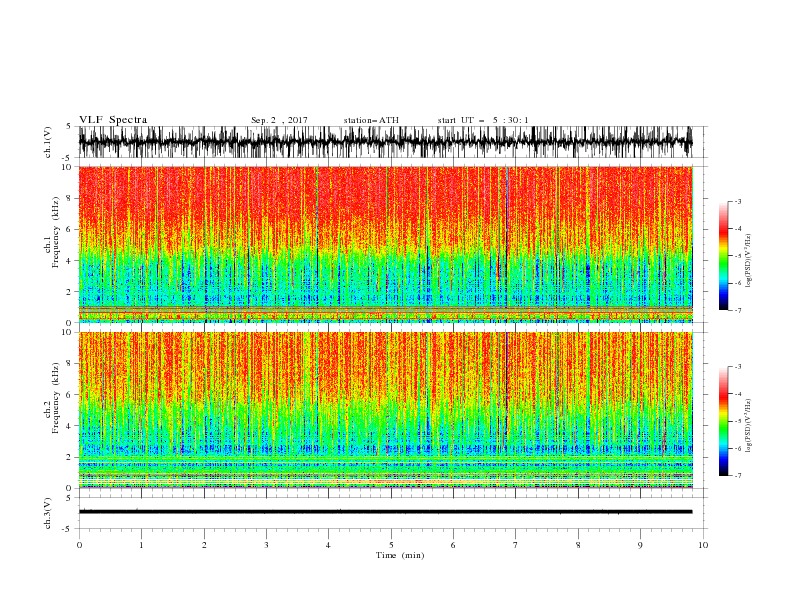The width and height of the screenshot is (792, 612).
Task: Click the ch.2 PSD color scale bar
Action: pos(724,421)
